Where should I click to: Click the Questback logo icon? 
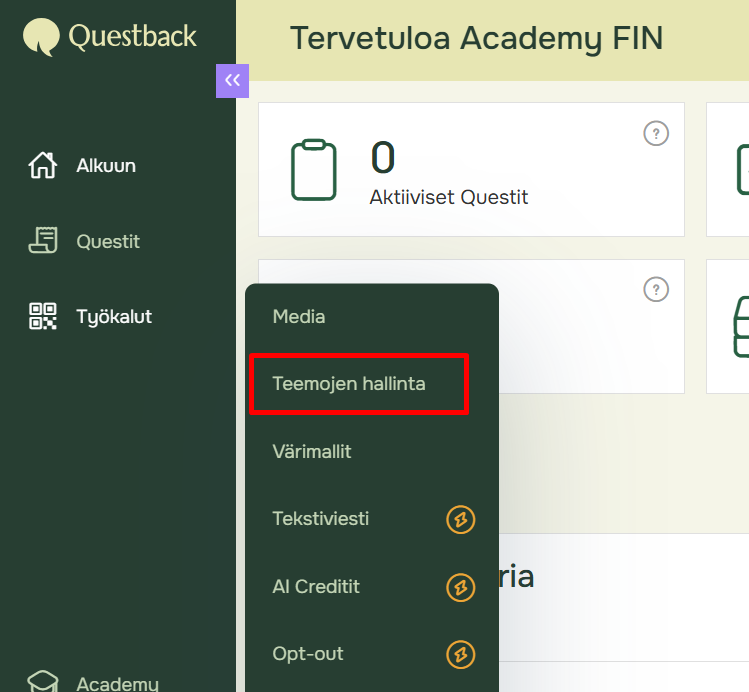(41, 37)
